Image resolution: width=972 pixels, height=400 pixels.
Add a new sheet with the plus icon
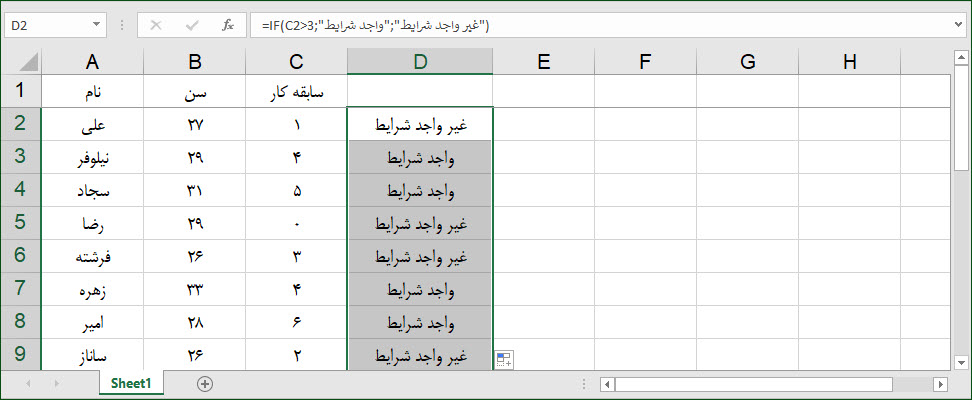tap(205, 384)
